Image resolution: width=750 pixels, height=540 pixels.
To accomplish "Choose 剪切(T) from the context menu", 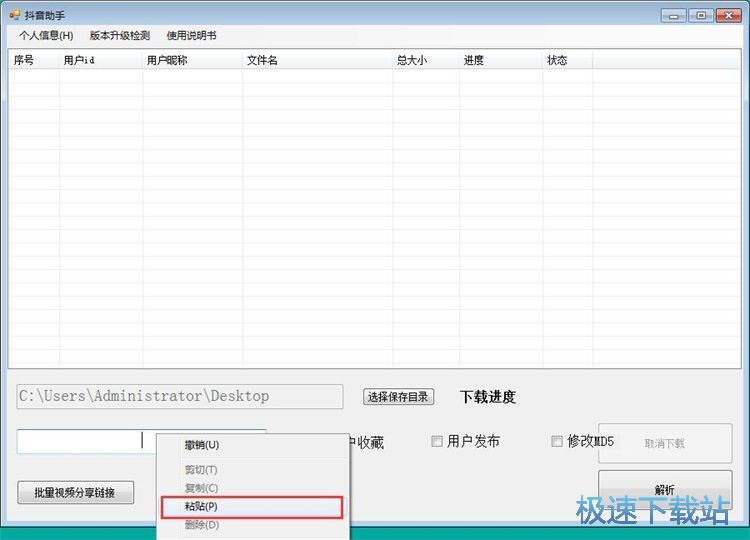I will click(x=252, y=470).
